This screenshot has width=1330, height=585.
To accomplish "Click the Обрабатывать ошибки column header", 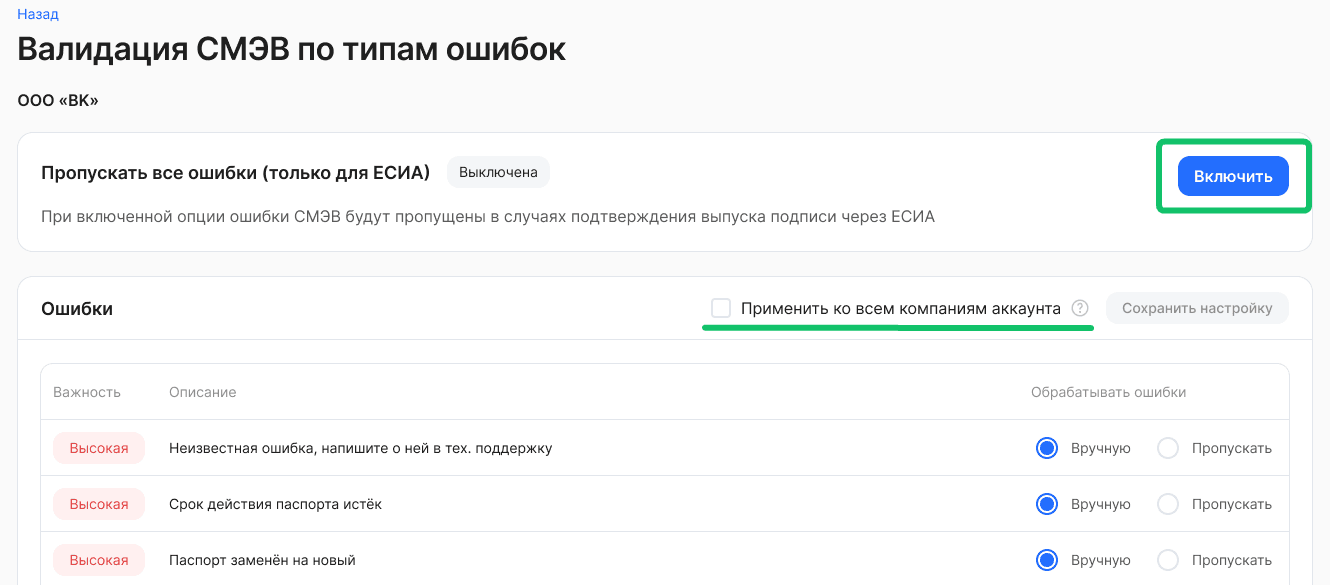I will click(x=1108, y=392).
